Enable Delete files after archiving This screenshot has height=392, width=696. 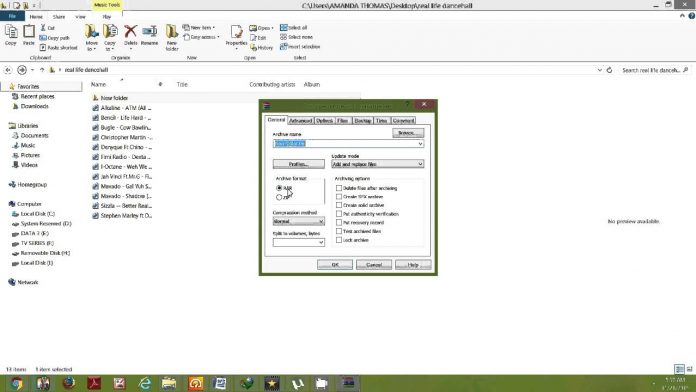[x=339, y=188]
